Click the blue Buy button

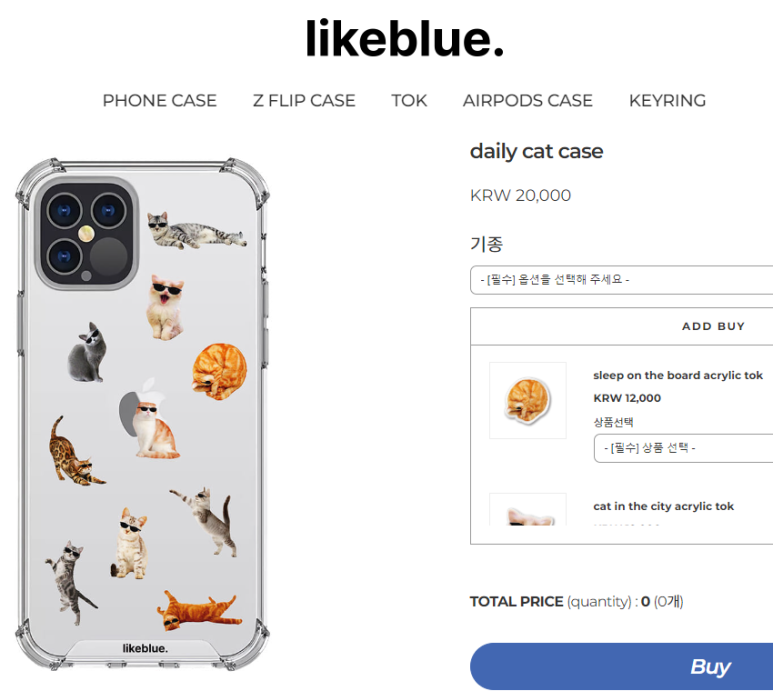point(621,666)
